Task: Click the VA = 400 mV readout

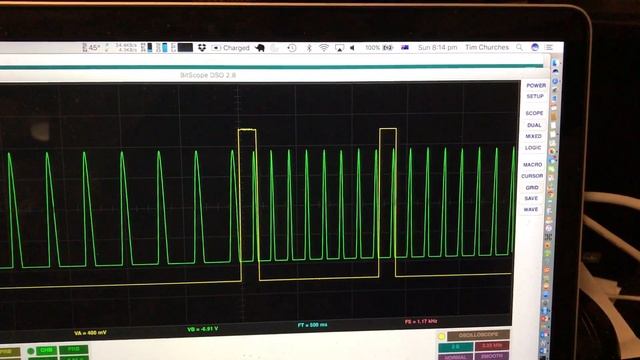Action: [x=90, y=333]
